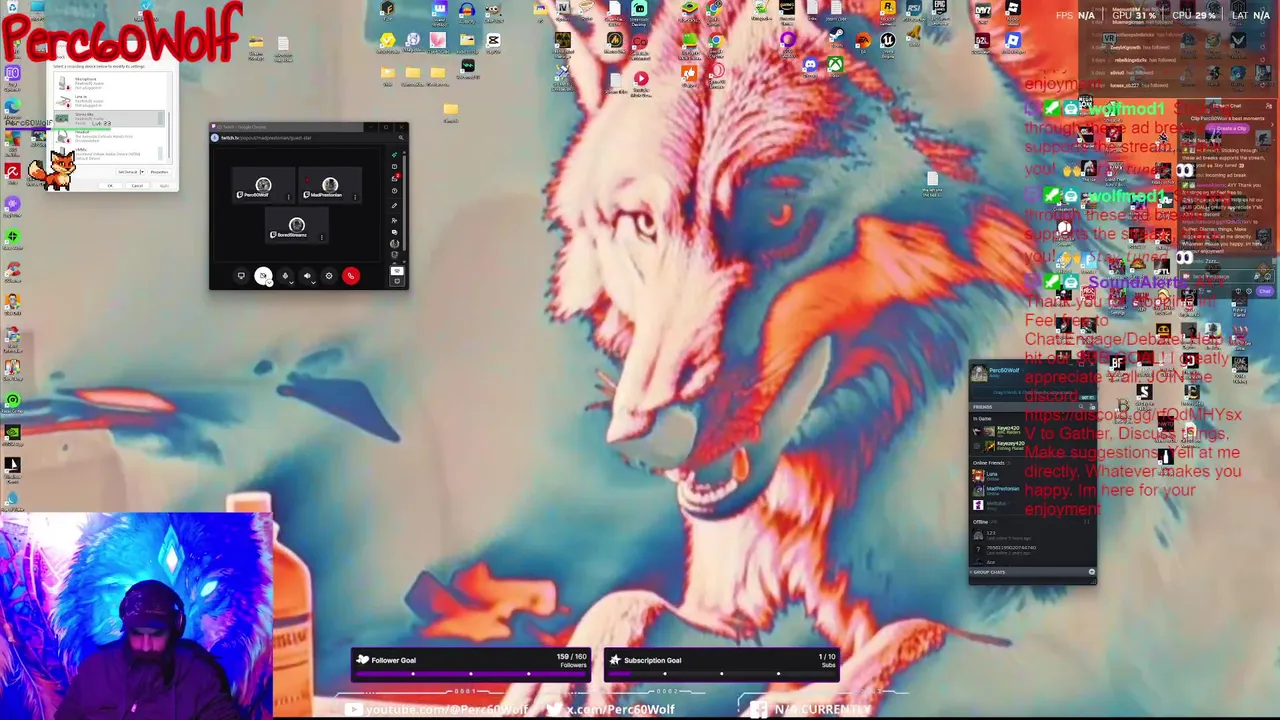Toggle the camera in Guest Star window
This screenshot has width=1280, height=720.
pyautogui.click(x=263, y=276)
